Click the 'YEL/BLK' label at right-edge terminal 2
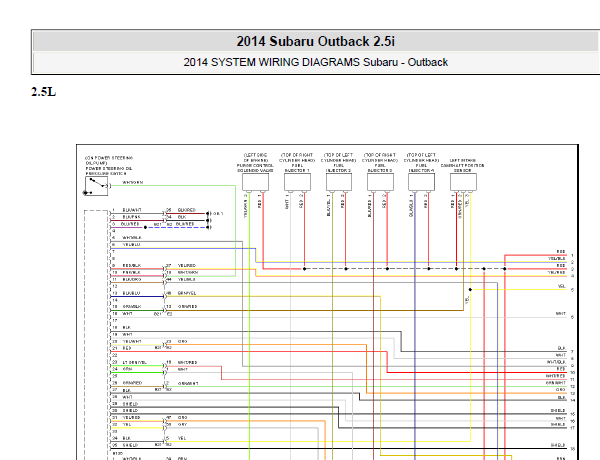Screen dimensions: 600x460 click(x=556, y=259)
